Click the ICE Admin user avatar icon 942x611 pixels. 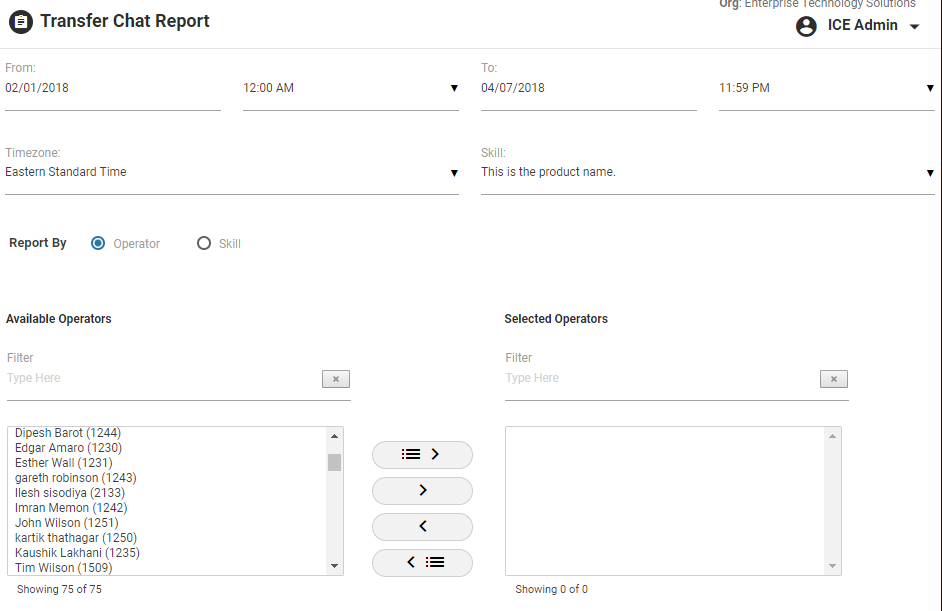tap(806, 26)
